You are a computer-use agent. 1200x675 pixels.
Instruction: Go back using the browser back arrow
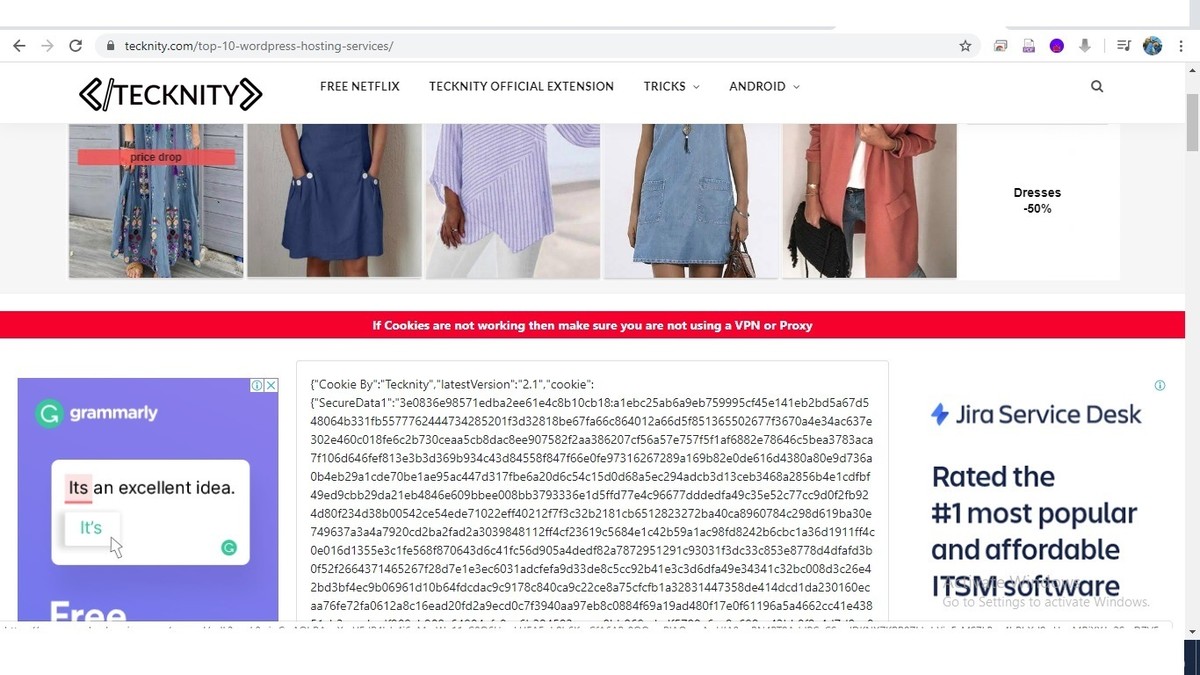coord(19,46)
